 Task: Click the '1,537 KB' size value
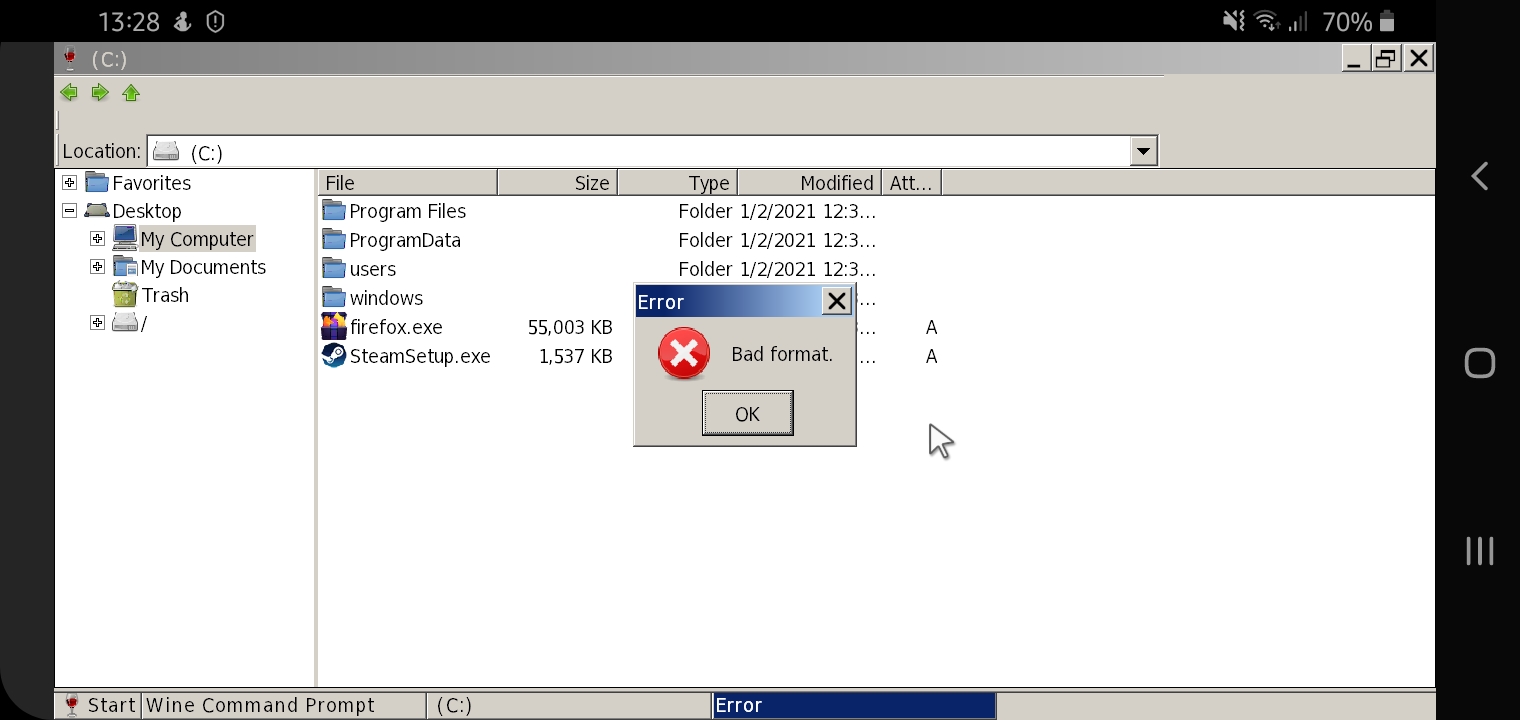[575, 356]
